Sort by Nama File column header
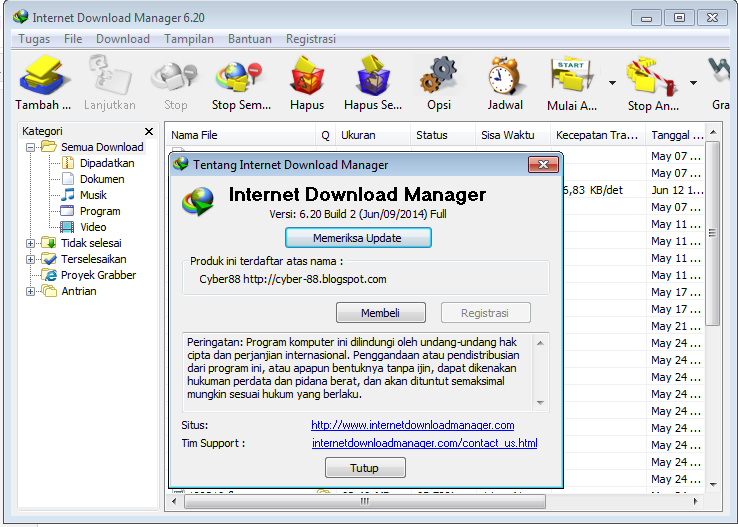The image size is (738, 527). pos(241,135)
